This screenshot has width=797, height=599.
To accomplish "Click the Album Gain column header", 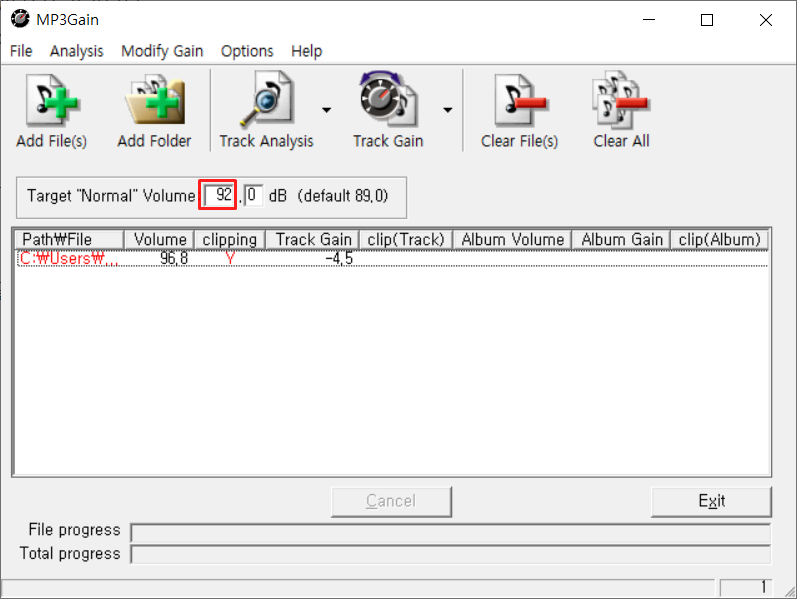I will pos(622,239).
